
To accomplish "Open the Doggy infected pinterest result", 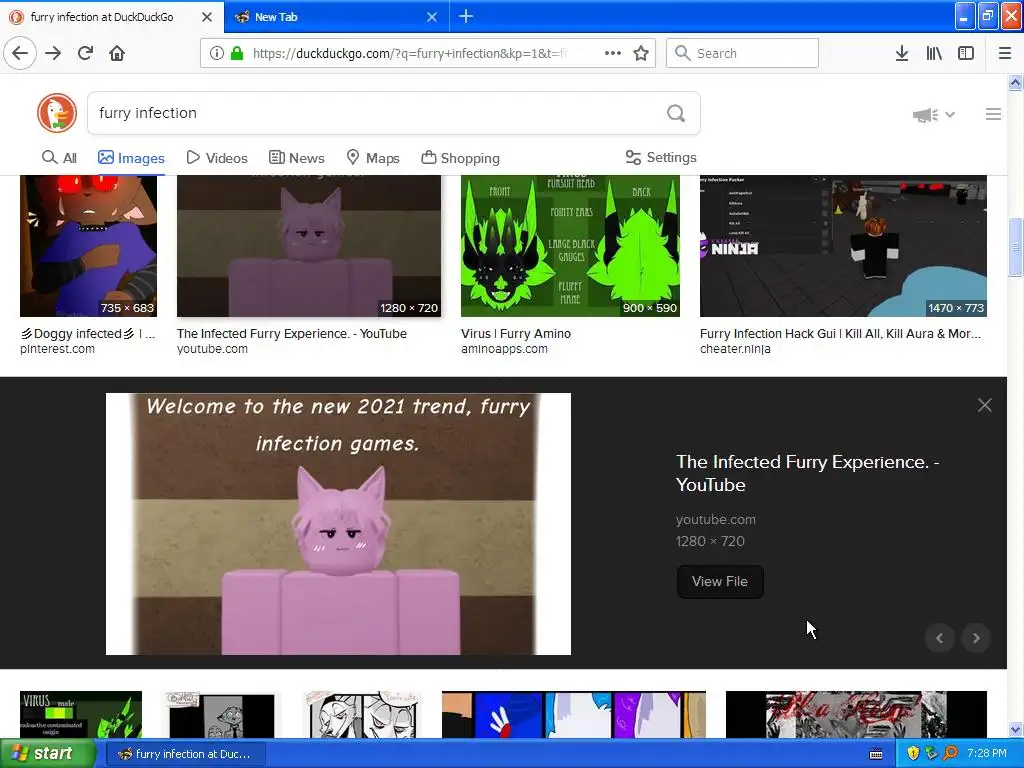I will (88, 334).
